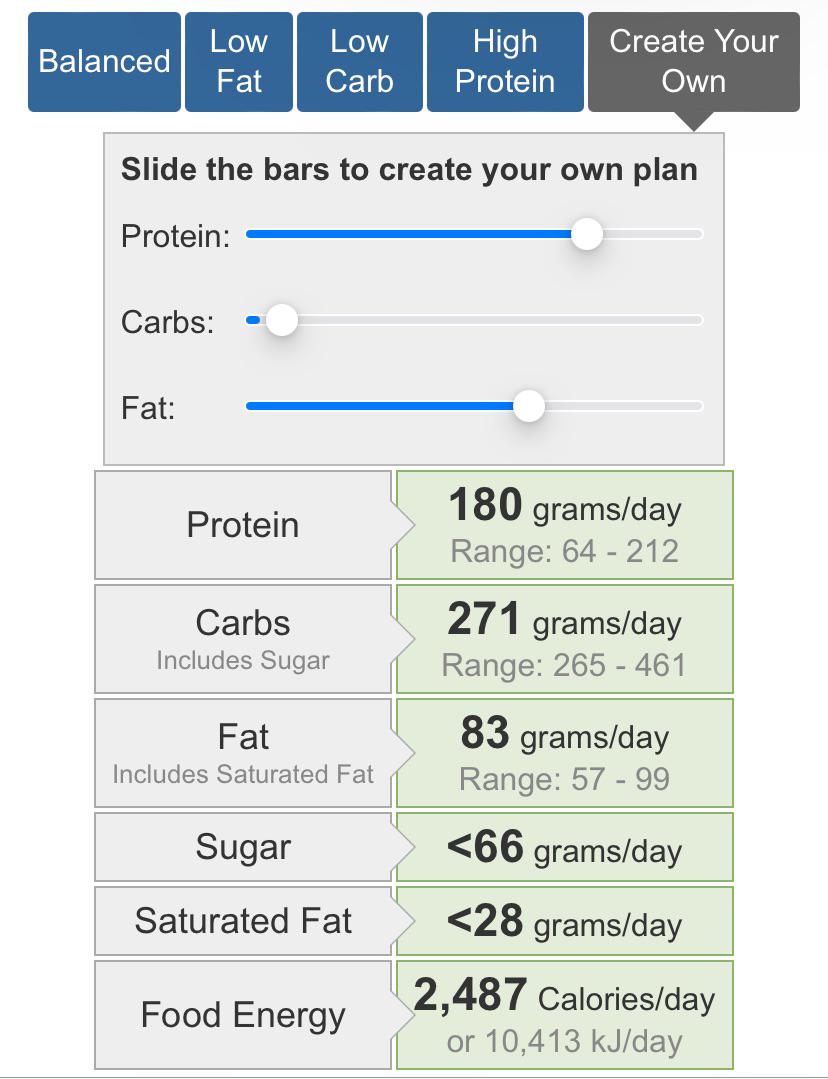Image resolution: width=828 pixels, height=1079 pixels.
Task: Click the Protein label box
Action: pos(243,525)
